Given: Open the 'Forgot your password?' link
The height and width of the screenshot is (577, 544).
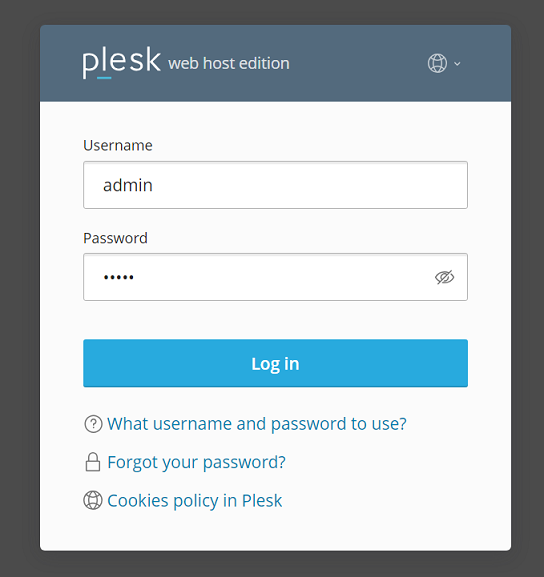Looking at the screenshot, I should [x=197, y=462].
